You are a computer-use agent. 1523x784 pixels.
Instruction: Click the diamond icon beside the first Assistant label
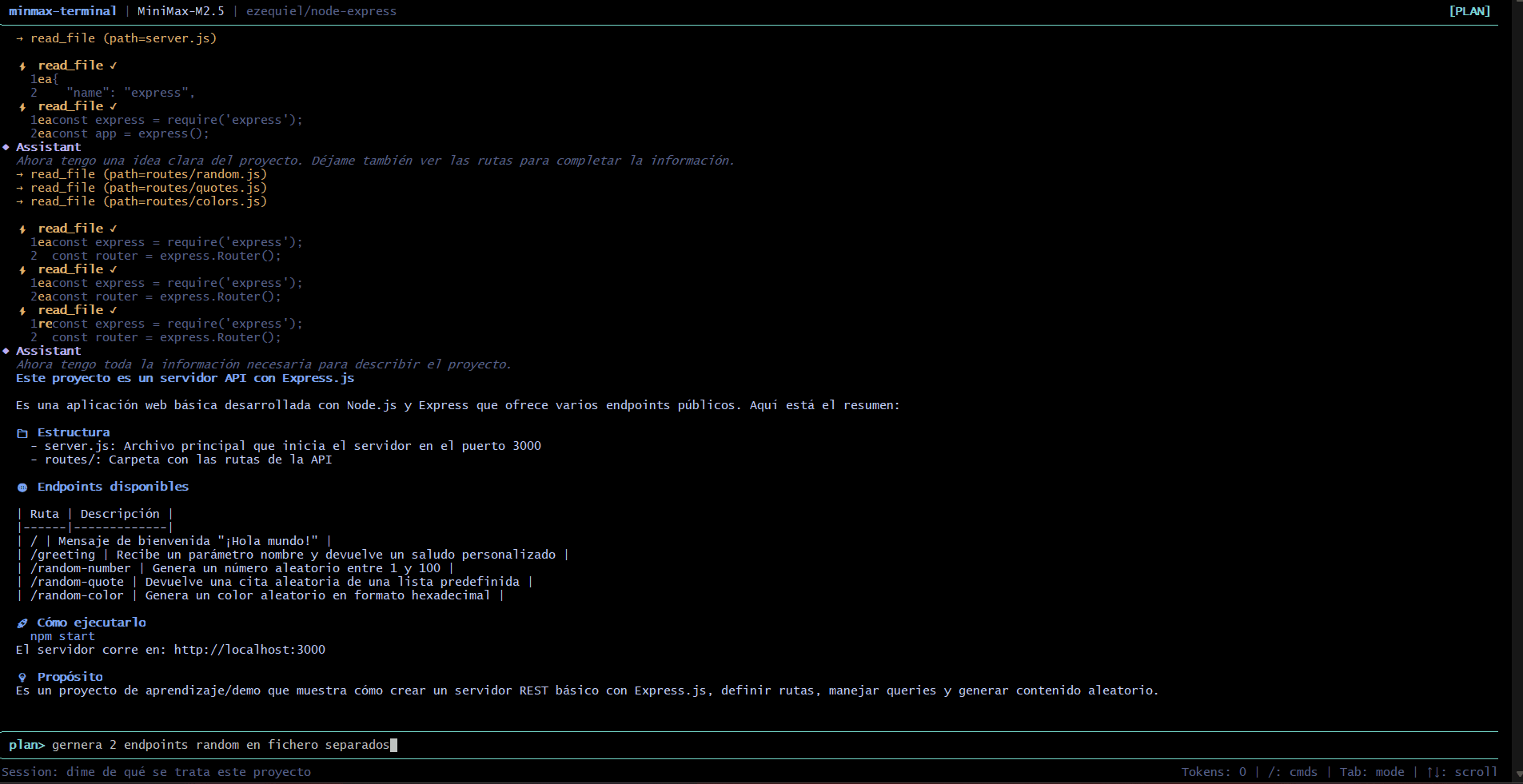pos(6,147)
